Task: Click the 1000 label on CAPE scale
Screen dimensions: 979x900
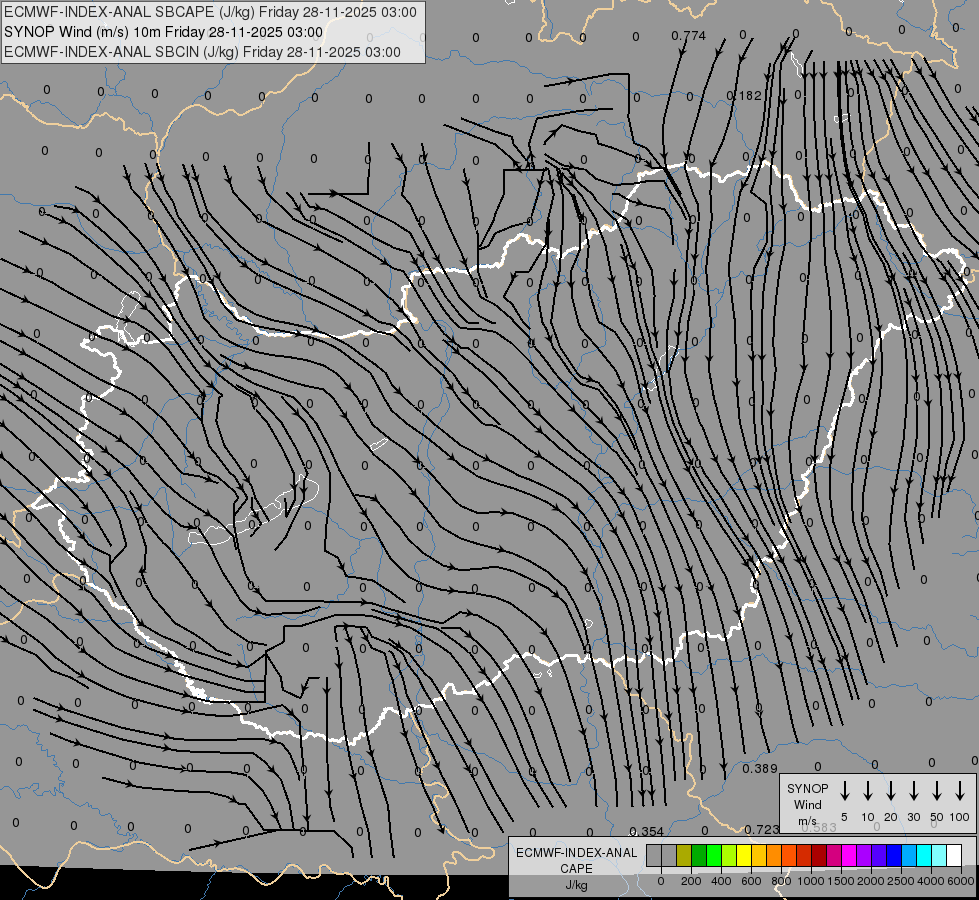Action: tap(811, 881)
